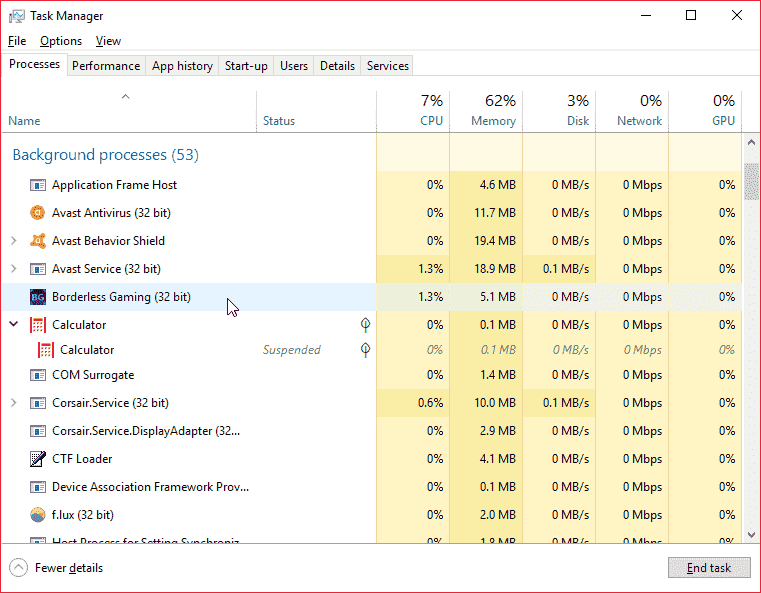Open the File menu
Screen dimensions: 761x593
(x=17, y=41)
